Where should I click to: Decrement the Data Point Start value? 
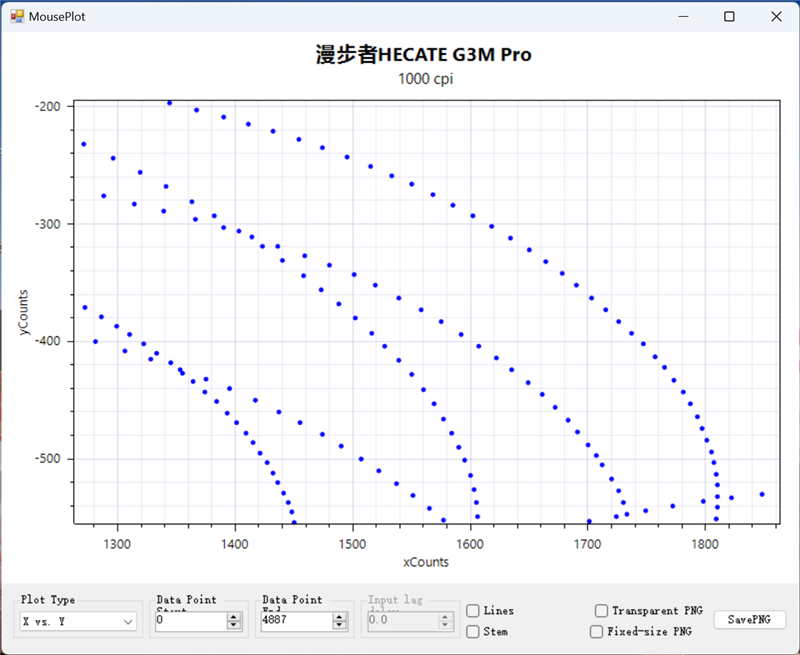tap(234, 625)
